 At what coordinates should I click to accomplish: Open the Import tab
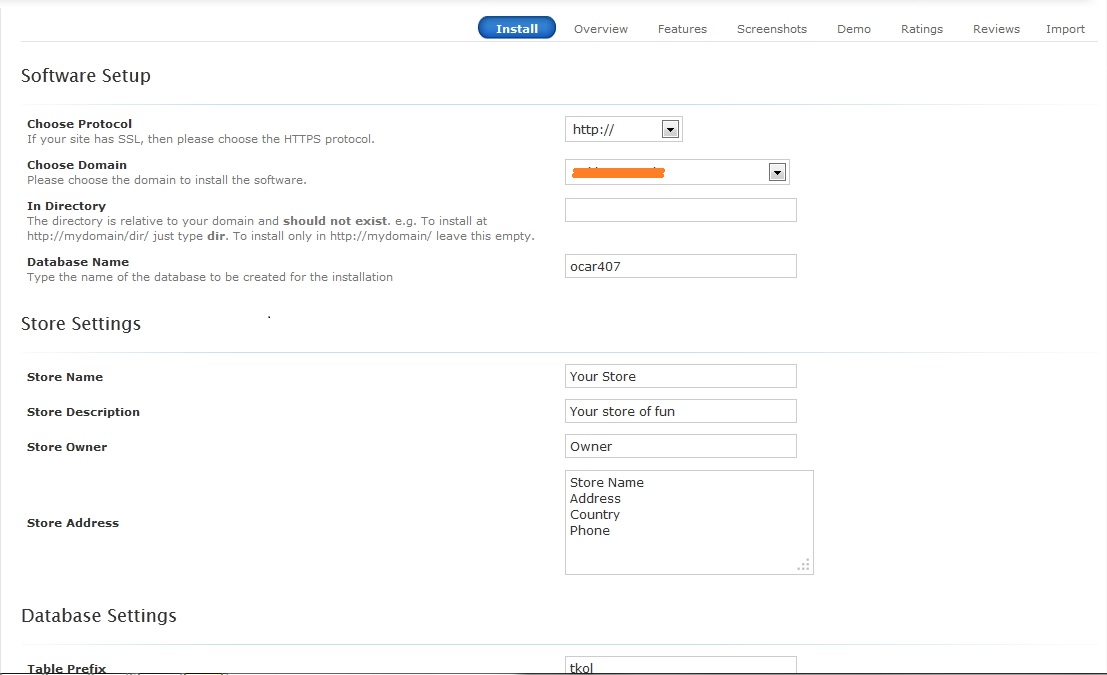[1065, 29]
